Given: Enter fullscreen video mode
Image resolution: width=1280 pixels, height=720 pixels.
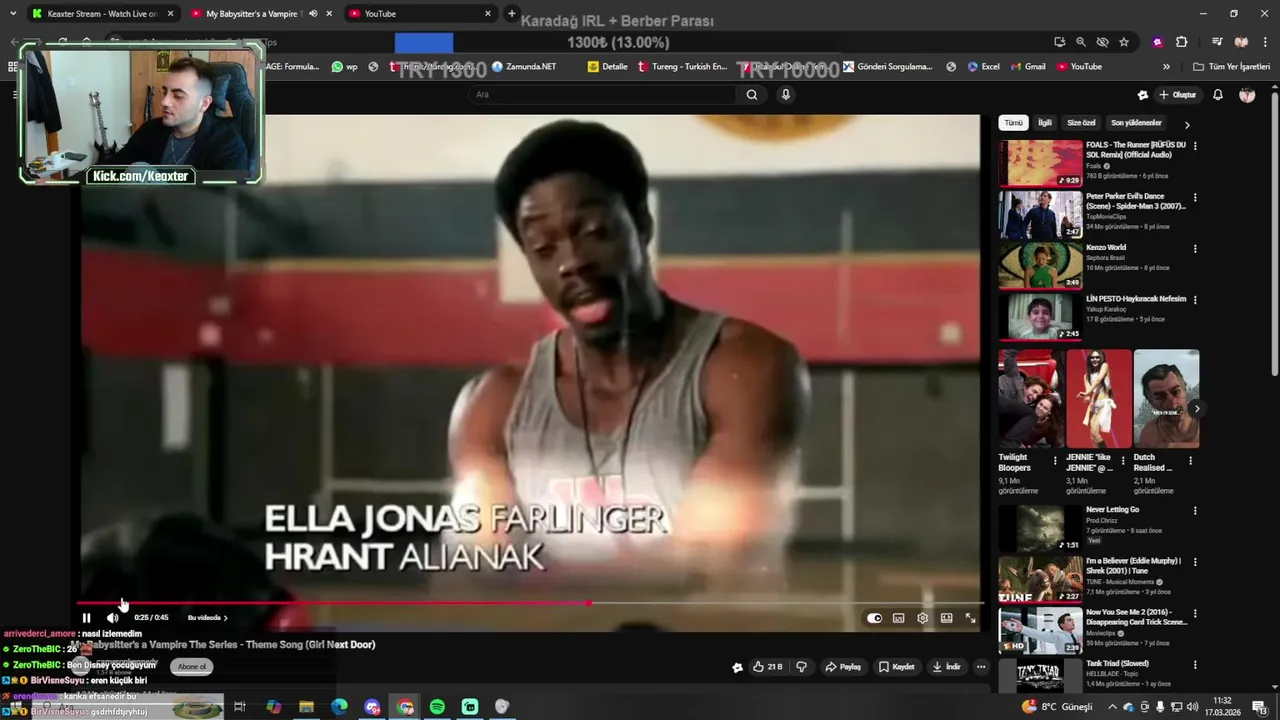Looking at the screenshot, I should 970,618.
